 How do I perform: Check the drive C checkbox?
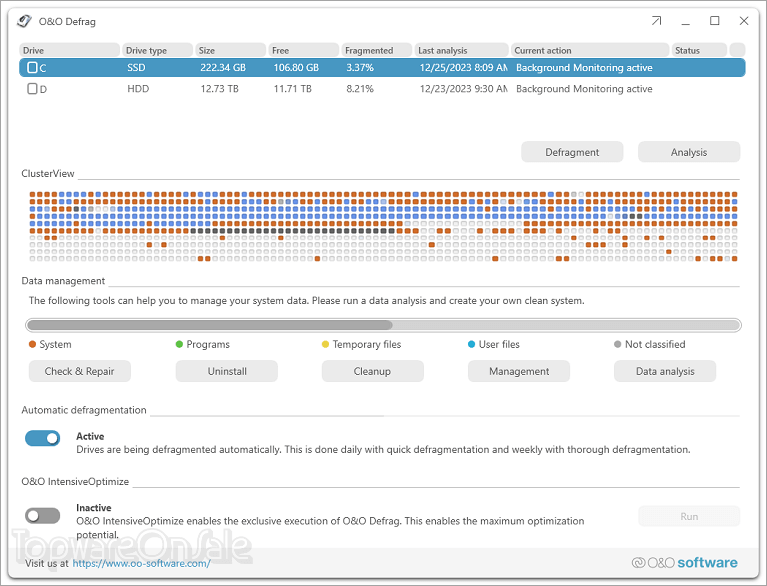click(32, 68)
